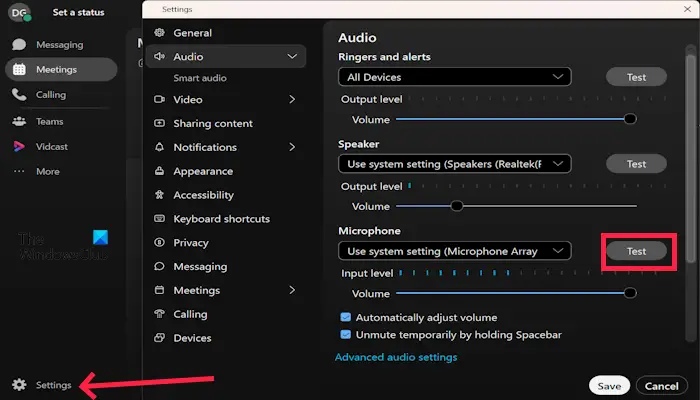Screen dimensions: 700x400
Task: Open the Speaker device dropdown
Action: point(454,164)
